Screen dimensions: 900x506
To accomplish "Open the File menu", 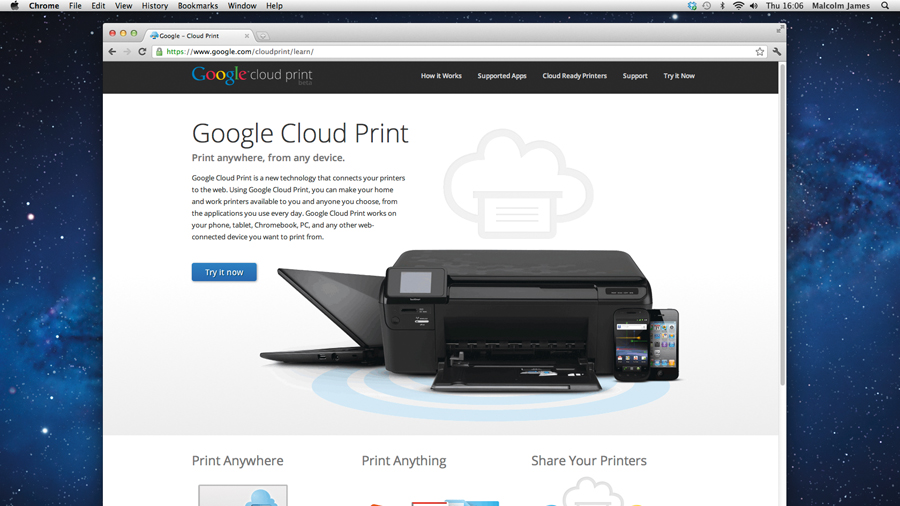I will coord(75,6).
